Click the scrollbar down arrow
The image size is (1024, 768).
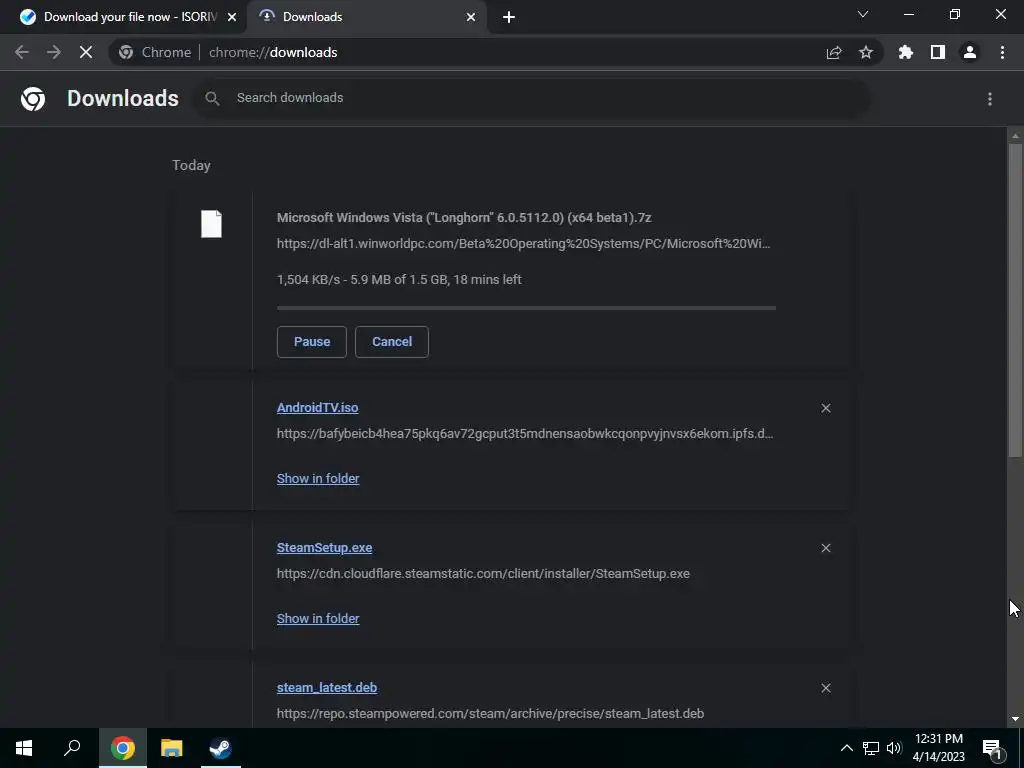[1015, 719]
